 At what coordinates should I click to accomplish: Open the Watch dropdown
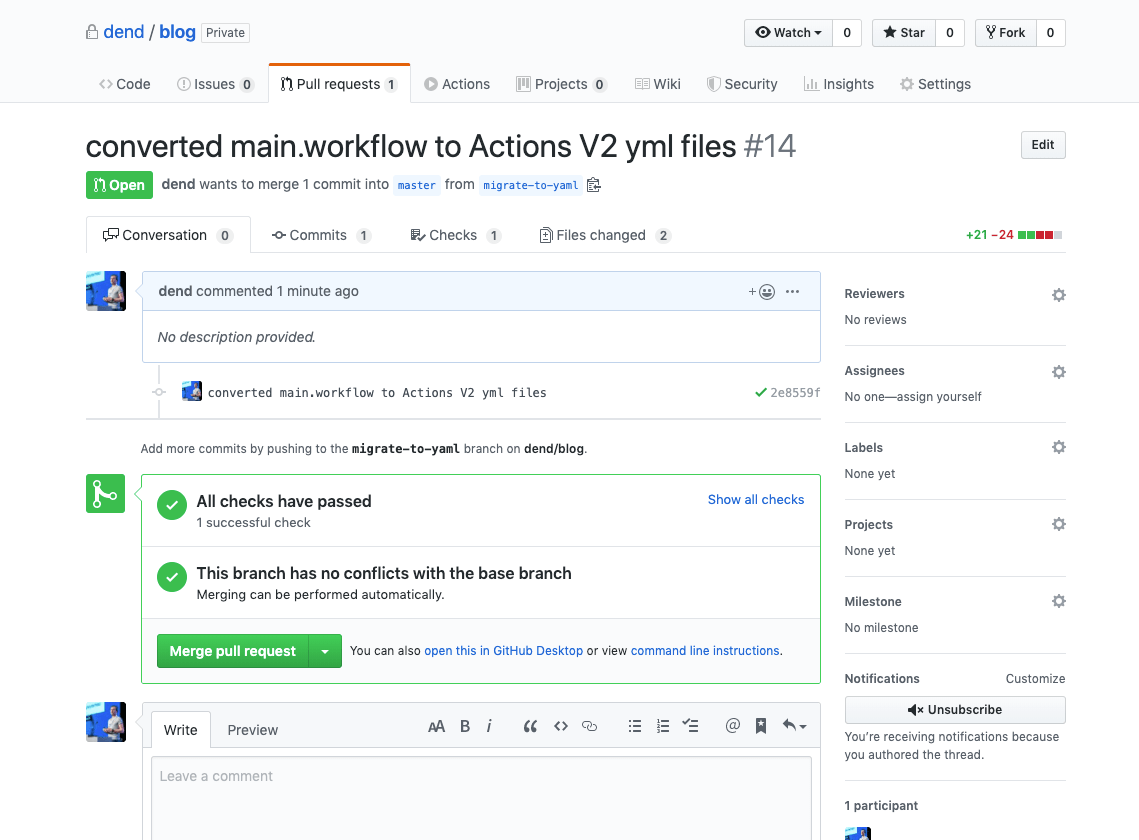(788, 33)
